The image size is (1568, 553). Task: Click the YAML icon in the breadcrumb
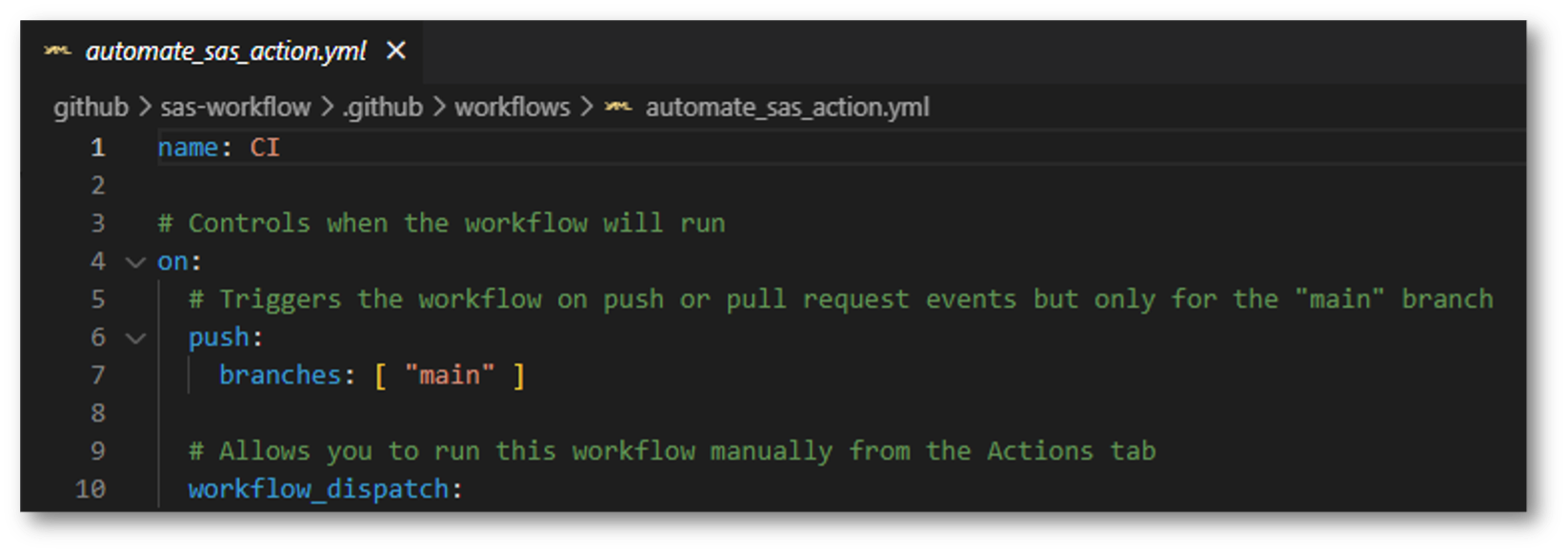[x=618, y=107]
